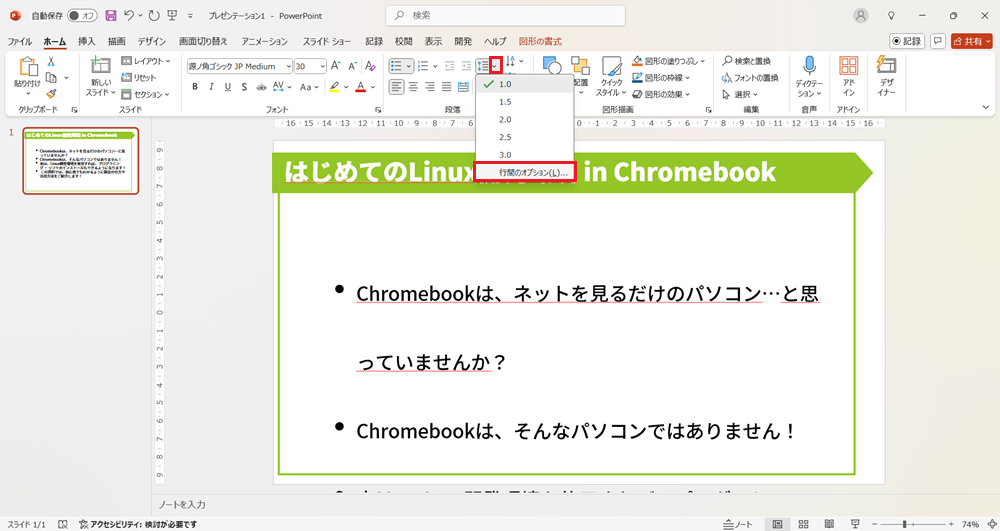Open the font size dropdown
Image resolution: width=1000 pixels, height=531 pixels.
point(323,66)
